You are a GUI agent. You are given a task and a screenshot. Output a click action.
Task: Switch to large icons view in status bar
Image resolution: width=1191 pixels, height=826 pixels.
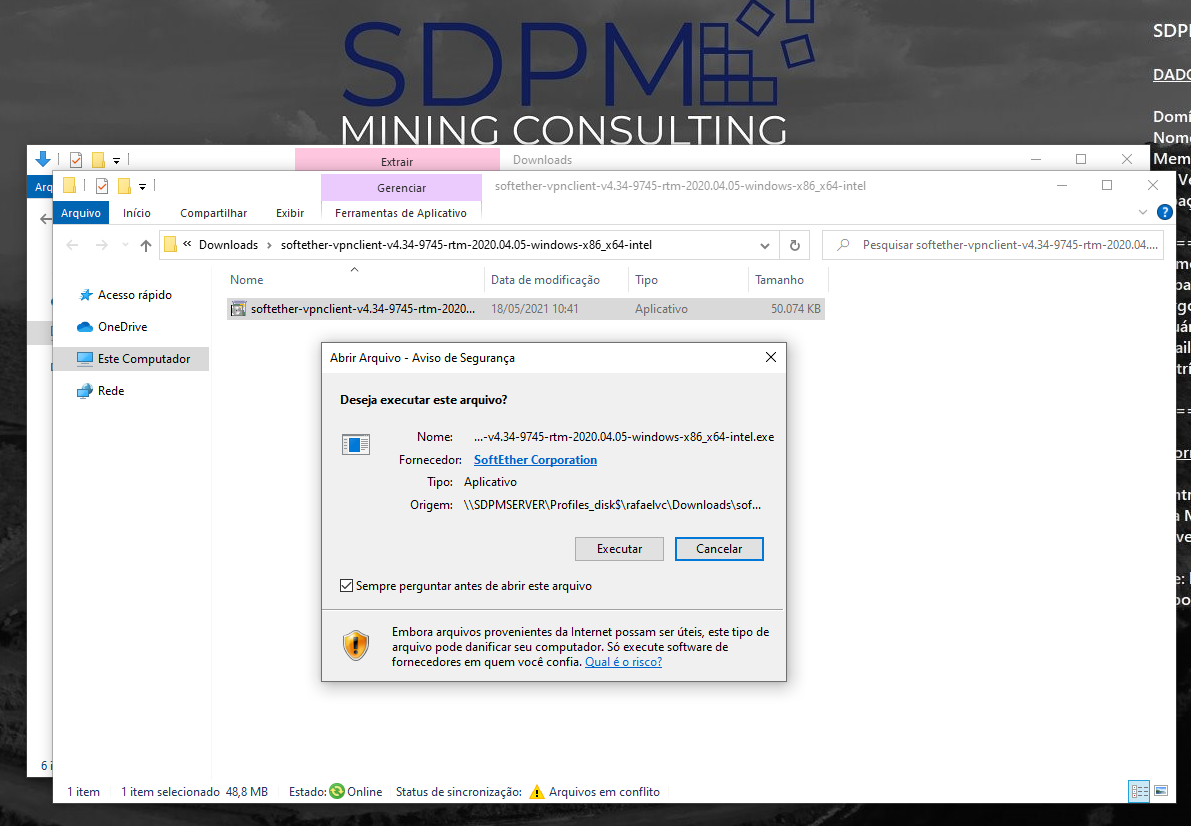click(x=1161, y=791)
